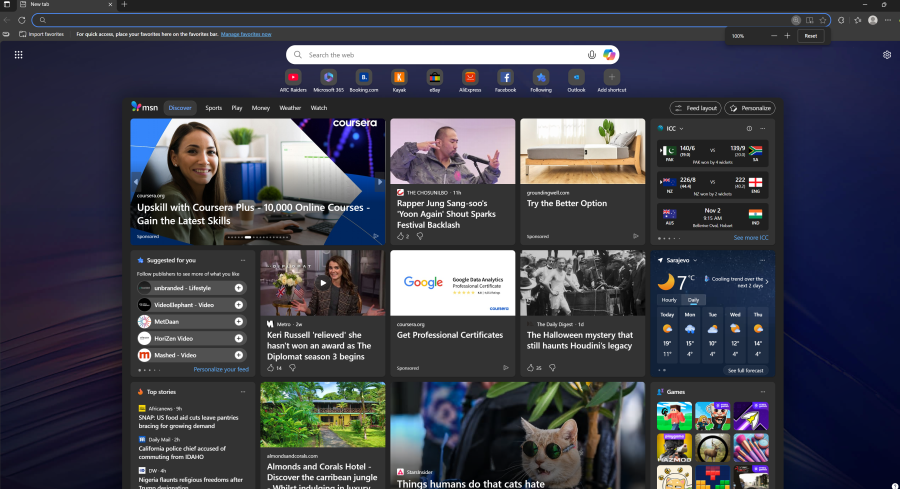Reset the zoom level to default

pyautogui.click(x=810, y=36)
